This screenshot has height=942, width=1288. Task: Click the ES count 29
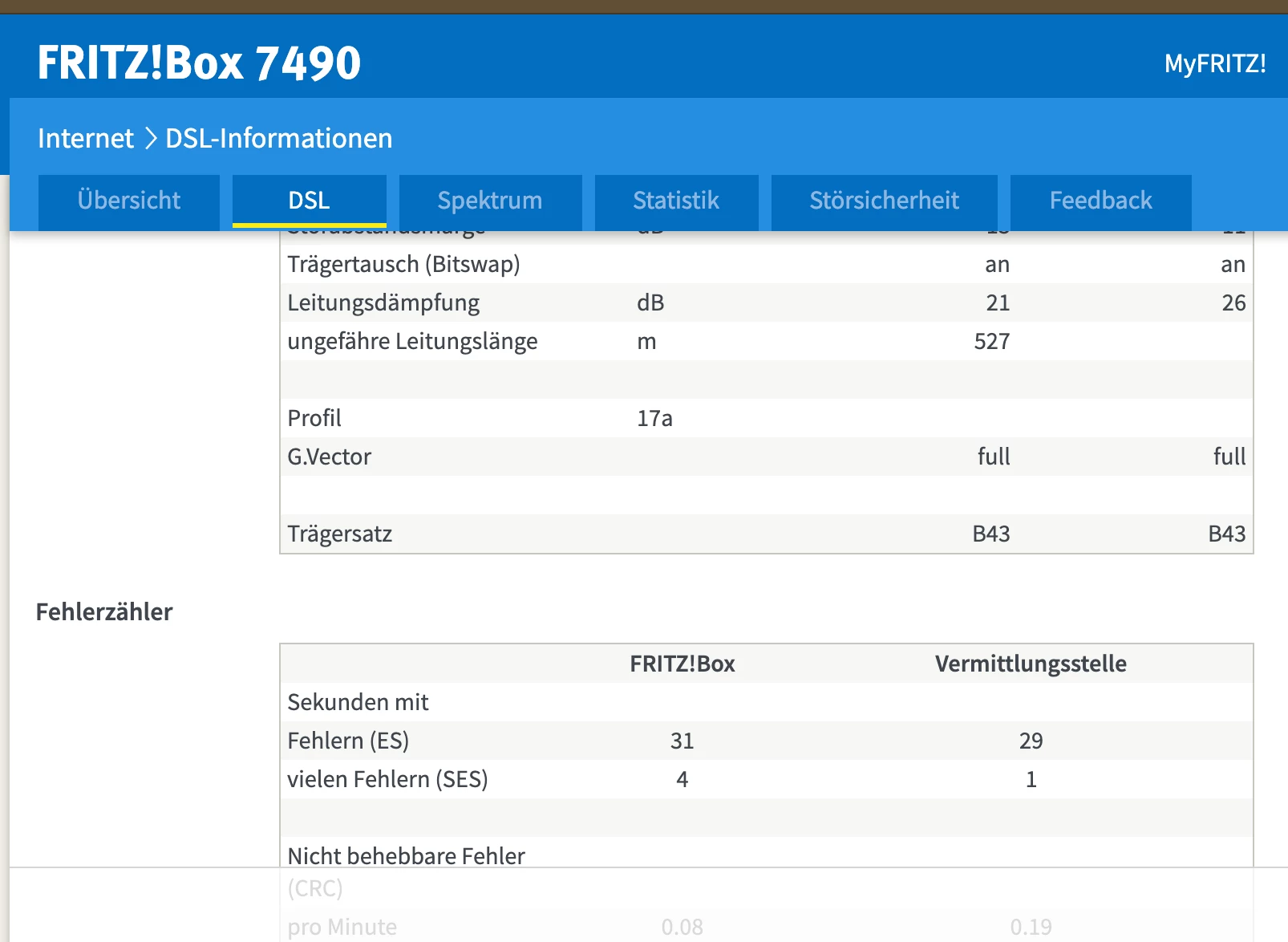coord(1031,741)
